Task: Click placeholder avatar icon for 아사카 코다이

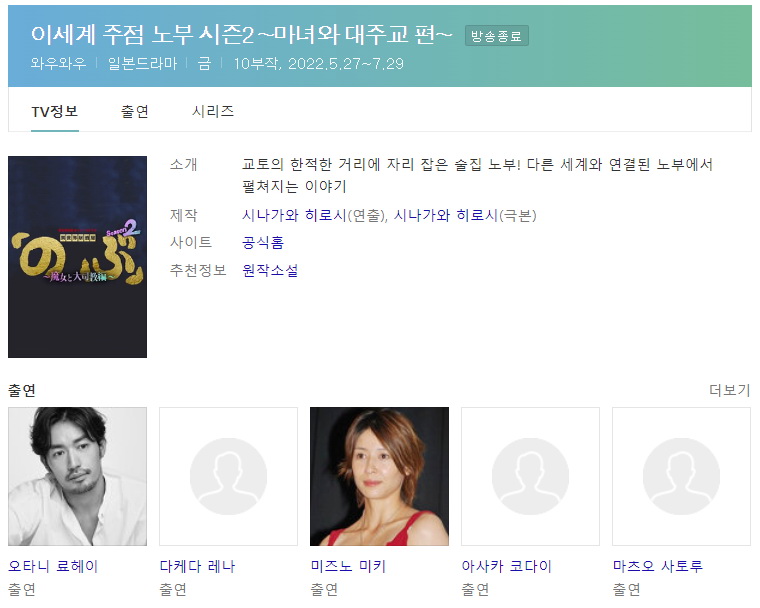Action: (530, 476)
